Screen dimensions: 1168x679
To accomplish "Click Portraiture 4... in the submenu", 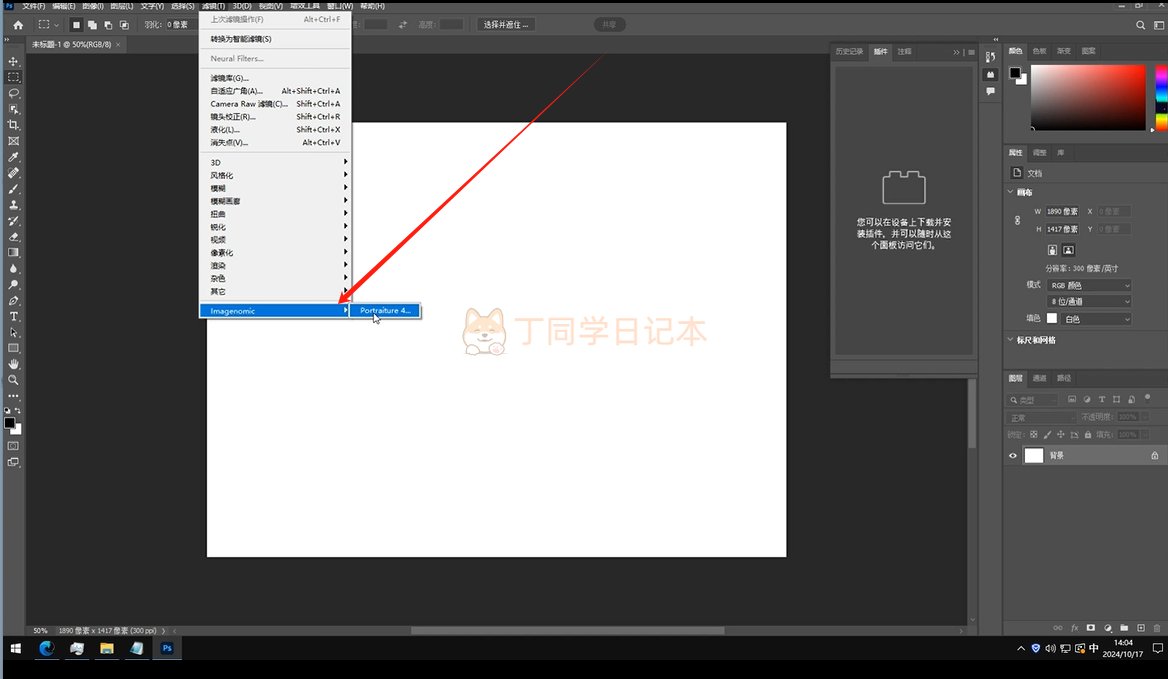I will [385, 311].
